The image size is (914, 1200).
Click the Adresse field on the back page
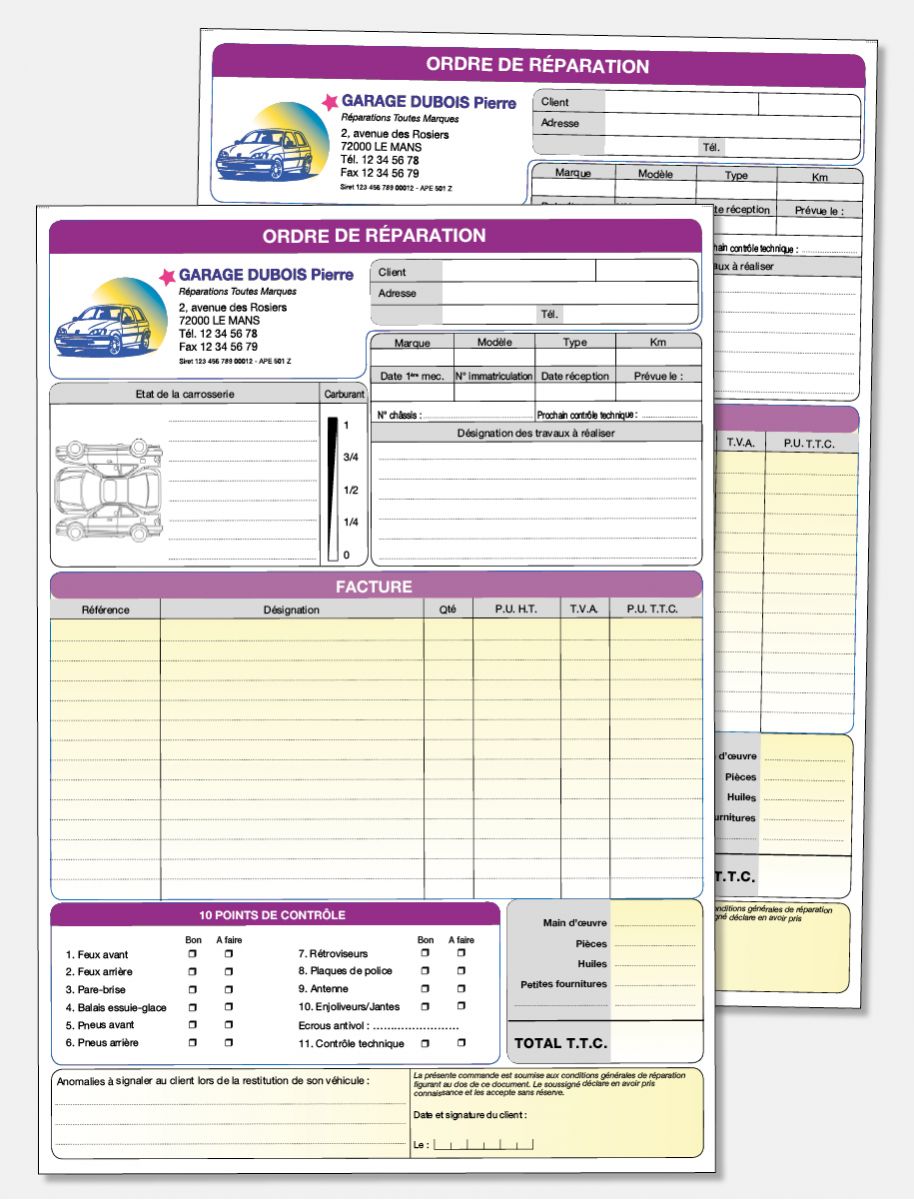[x=732, y=124]
